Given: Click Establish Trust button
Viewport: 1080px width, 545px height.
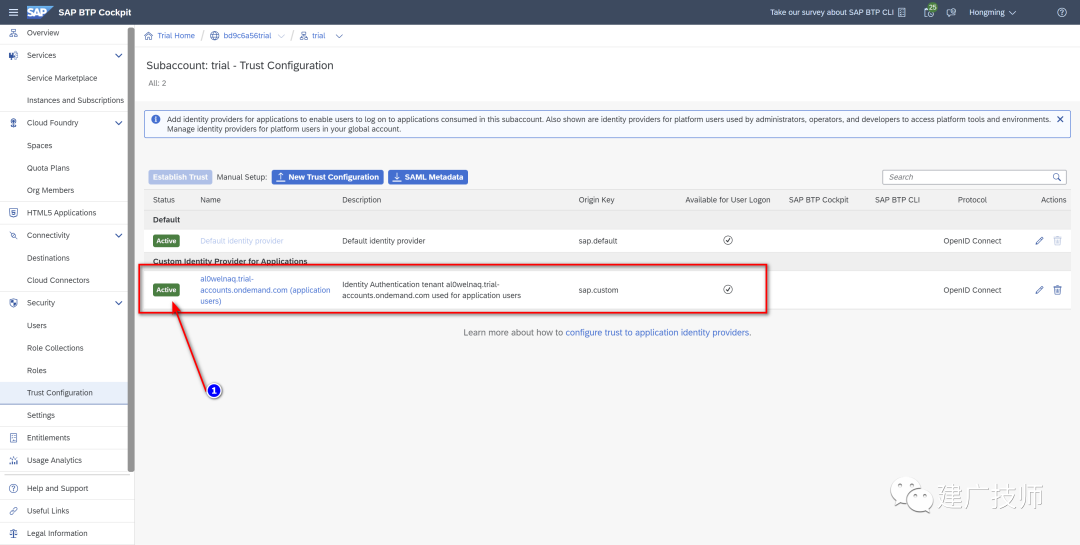Looking at the screenshot, I should point(180,177).
